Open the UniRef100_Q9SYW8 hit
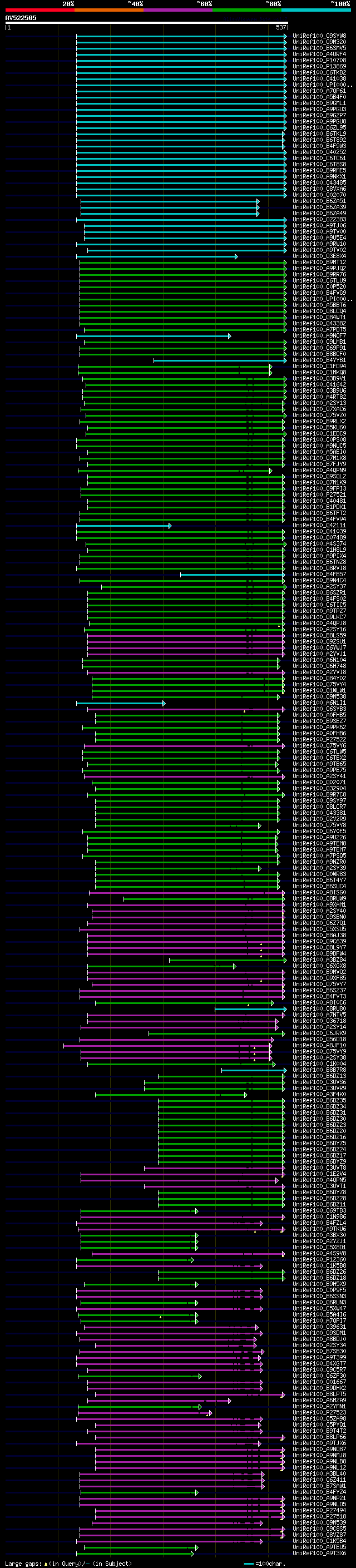 click(x=319, y=36)
